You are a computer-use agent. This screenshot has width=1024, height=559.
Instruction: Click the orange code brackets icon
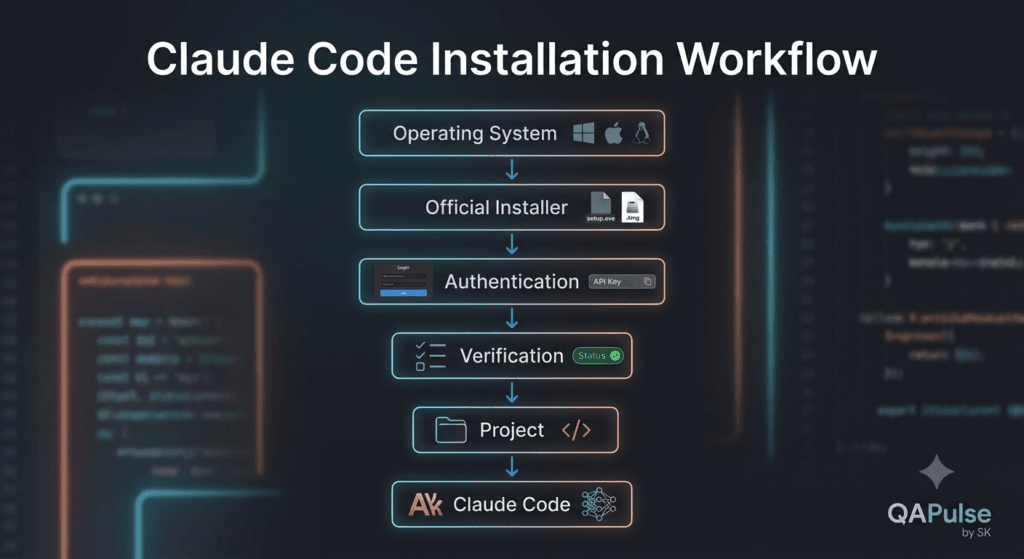click(x=576, y=430)
